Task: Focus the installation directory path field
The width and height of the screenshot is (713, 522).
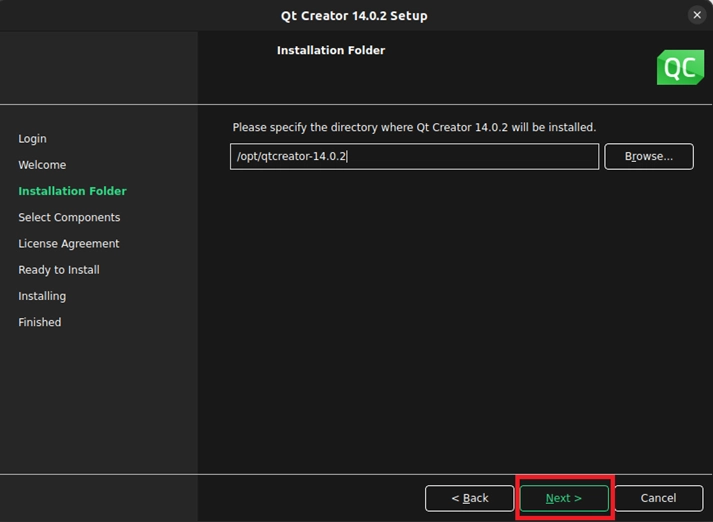Action: coord(414,157)
